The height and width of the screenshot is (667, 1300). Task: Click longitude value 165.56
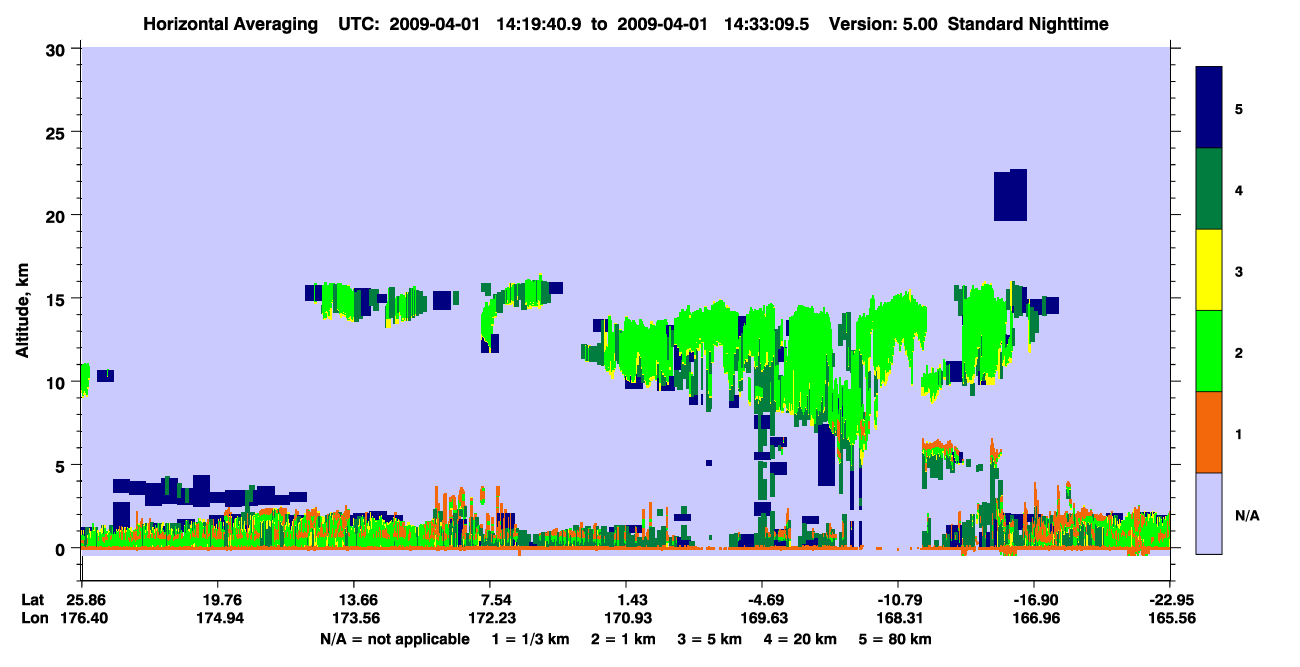point(1170,618)
